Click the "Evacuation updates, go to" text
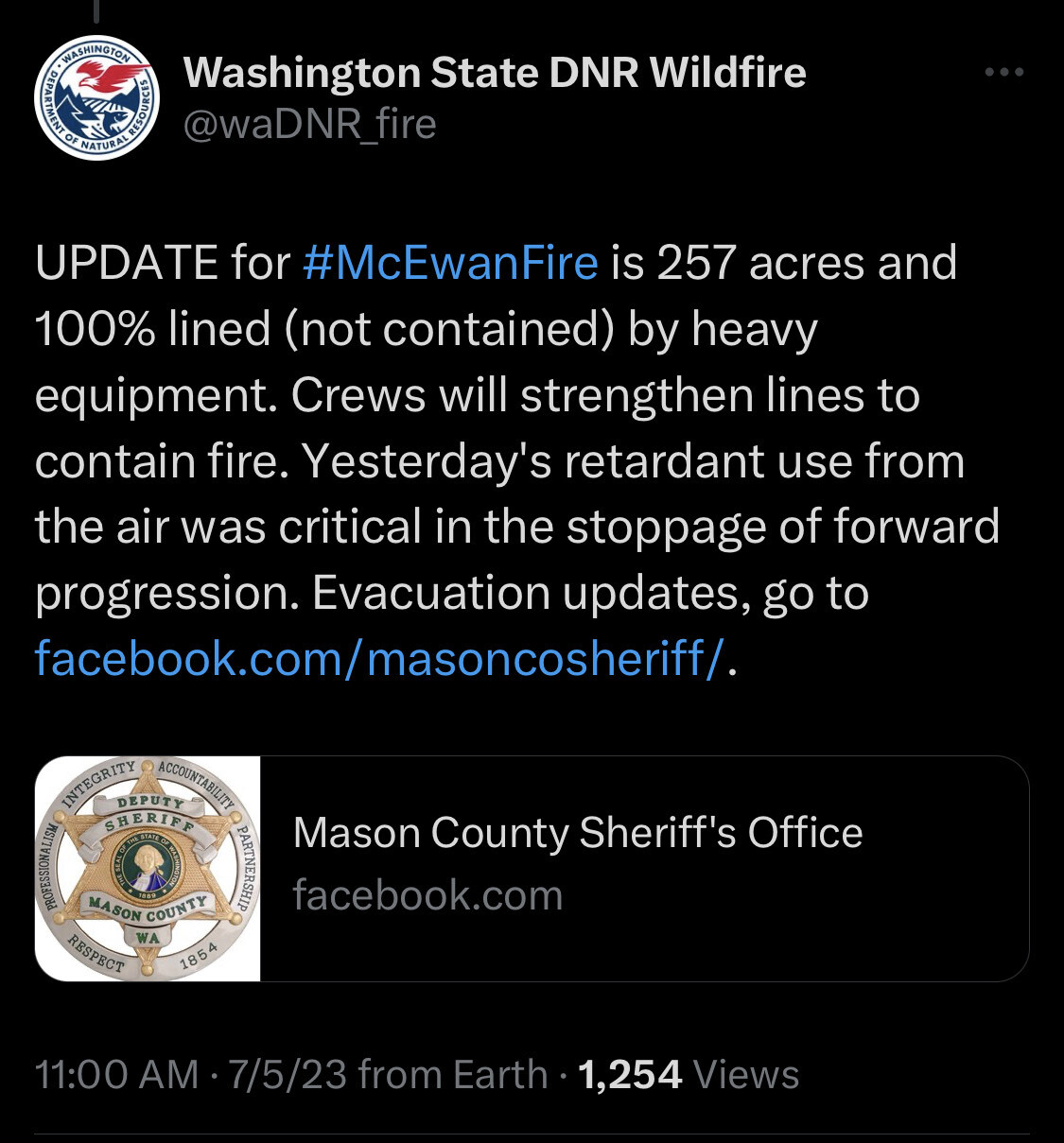Screen dimensions: 1064x1143 (589, 593)
